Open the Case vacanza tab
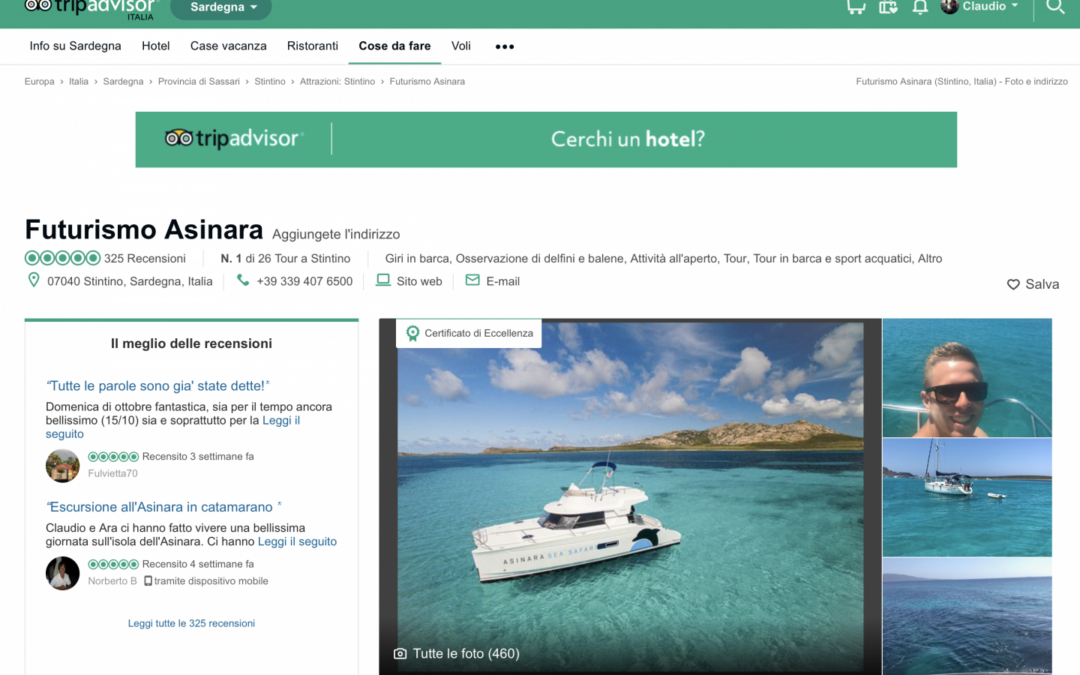 228,46
